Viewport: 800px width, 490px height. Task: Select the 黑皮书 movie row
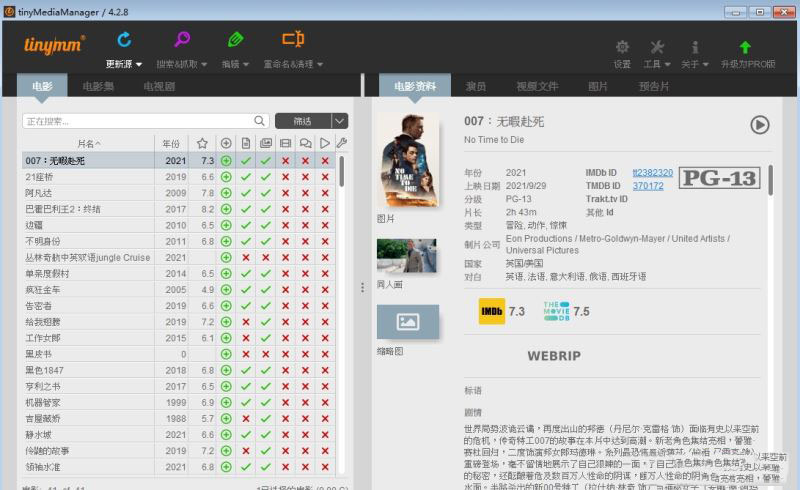pyautogui.click(x=179, y=354)
